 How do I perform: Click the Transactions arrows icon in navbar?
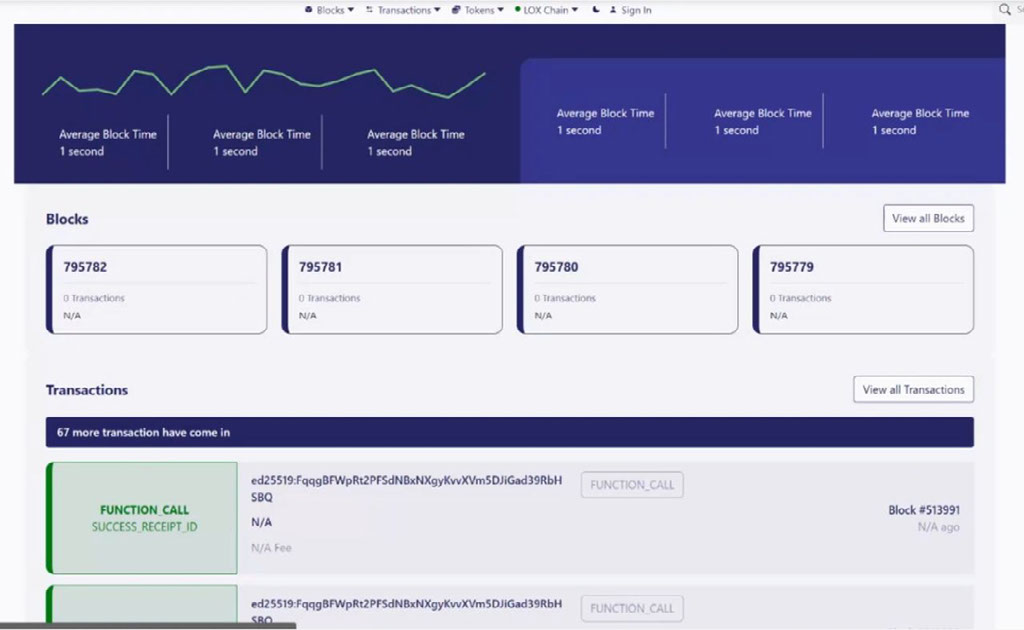[370, 10]
